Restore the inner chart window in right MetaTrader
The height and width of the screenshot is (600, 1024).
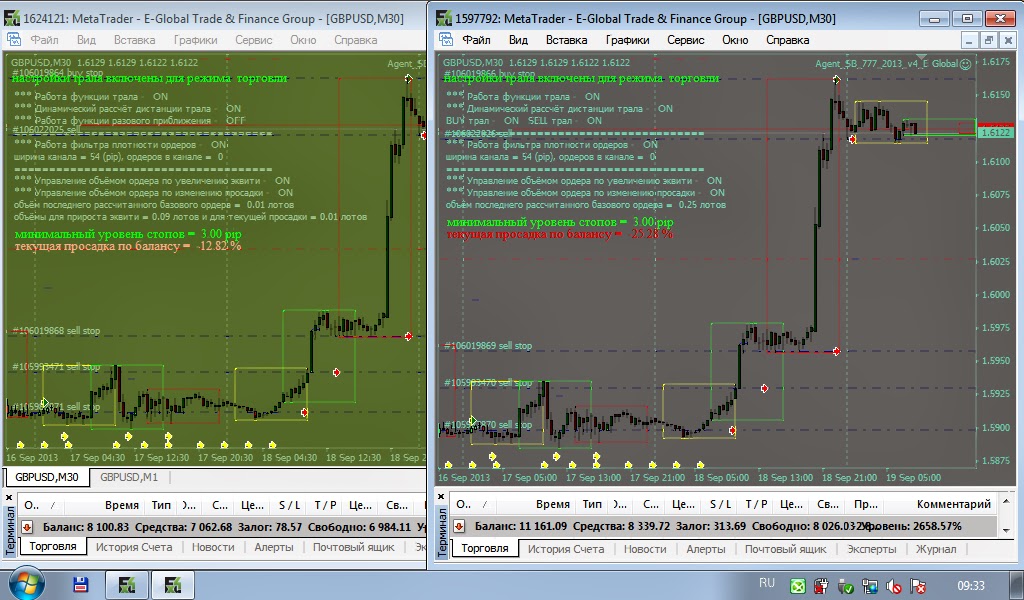point(989,40)
